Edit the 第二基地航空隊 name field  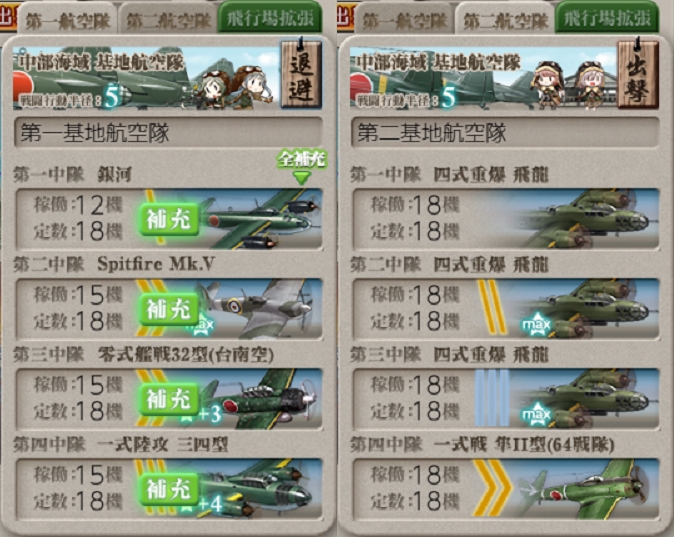click(506, 132)
